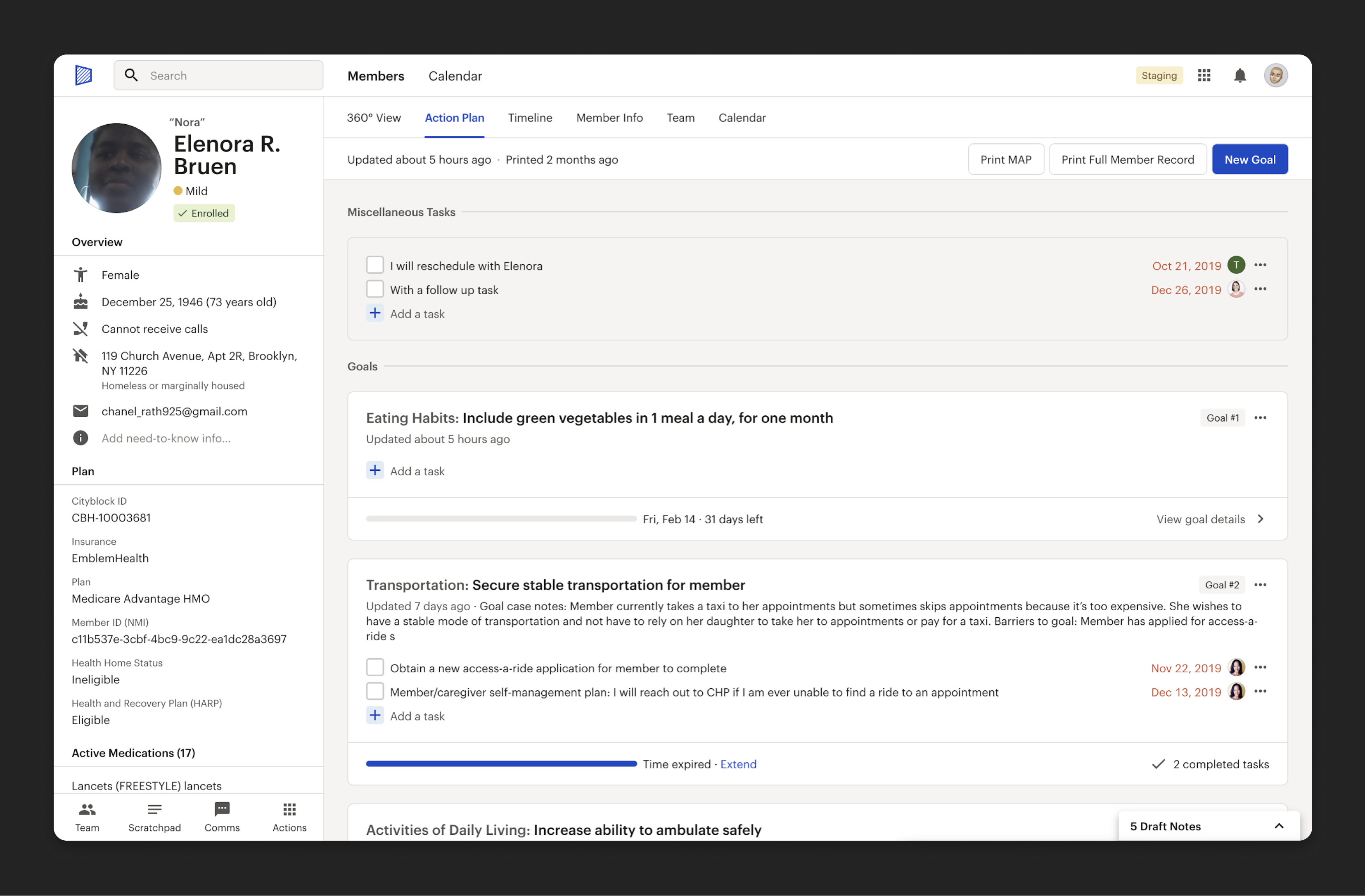This screenshot has height=896, width=1365.
Task: Go to Members in top navigation
Action: (376, 76)
